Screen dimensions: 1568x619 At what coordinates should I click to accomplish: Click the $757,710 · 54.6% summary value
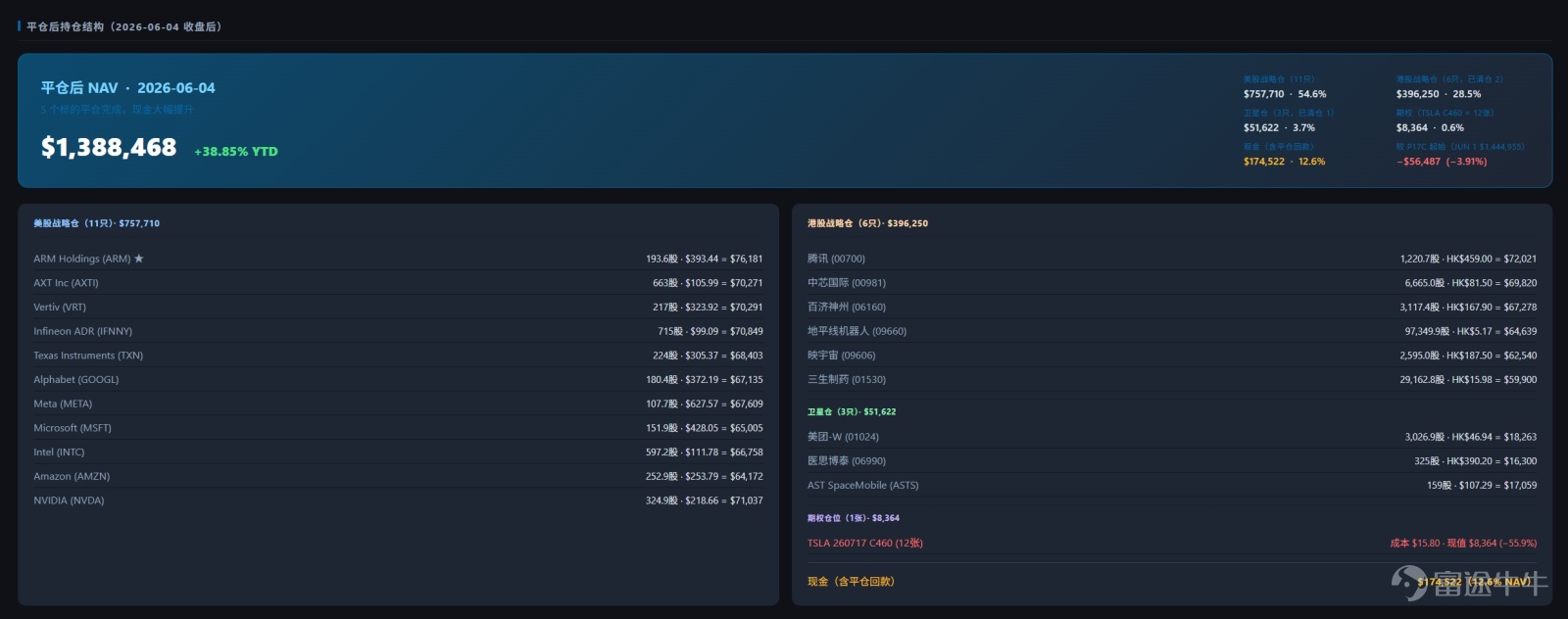[x=1285, y=94]
